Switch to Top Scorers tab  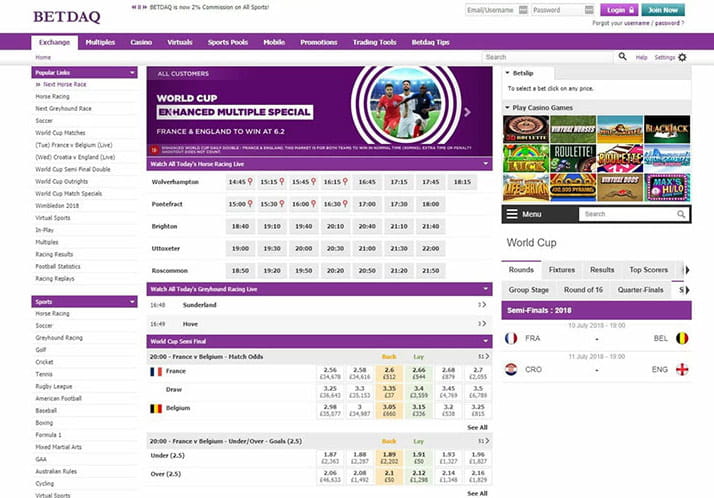point(648,269)
